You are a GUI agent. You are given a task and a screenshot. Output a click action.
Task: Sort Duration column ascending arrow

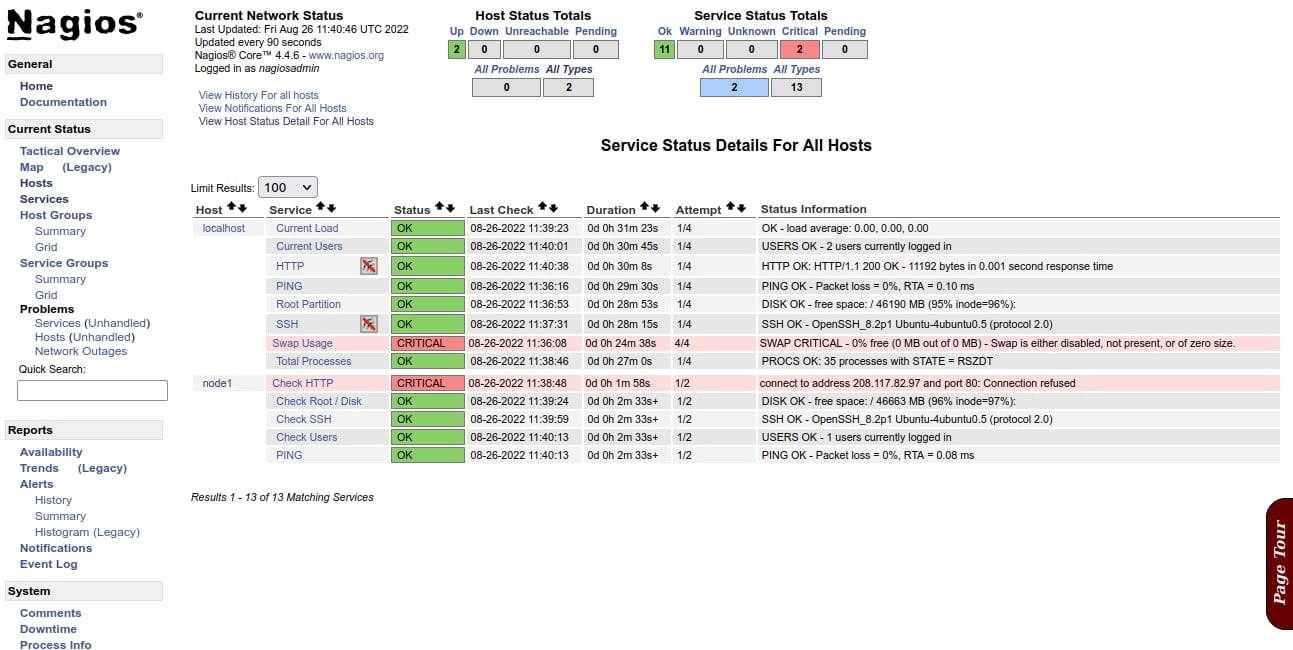(644, 207)
